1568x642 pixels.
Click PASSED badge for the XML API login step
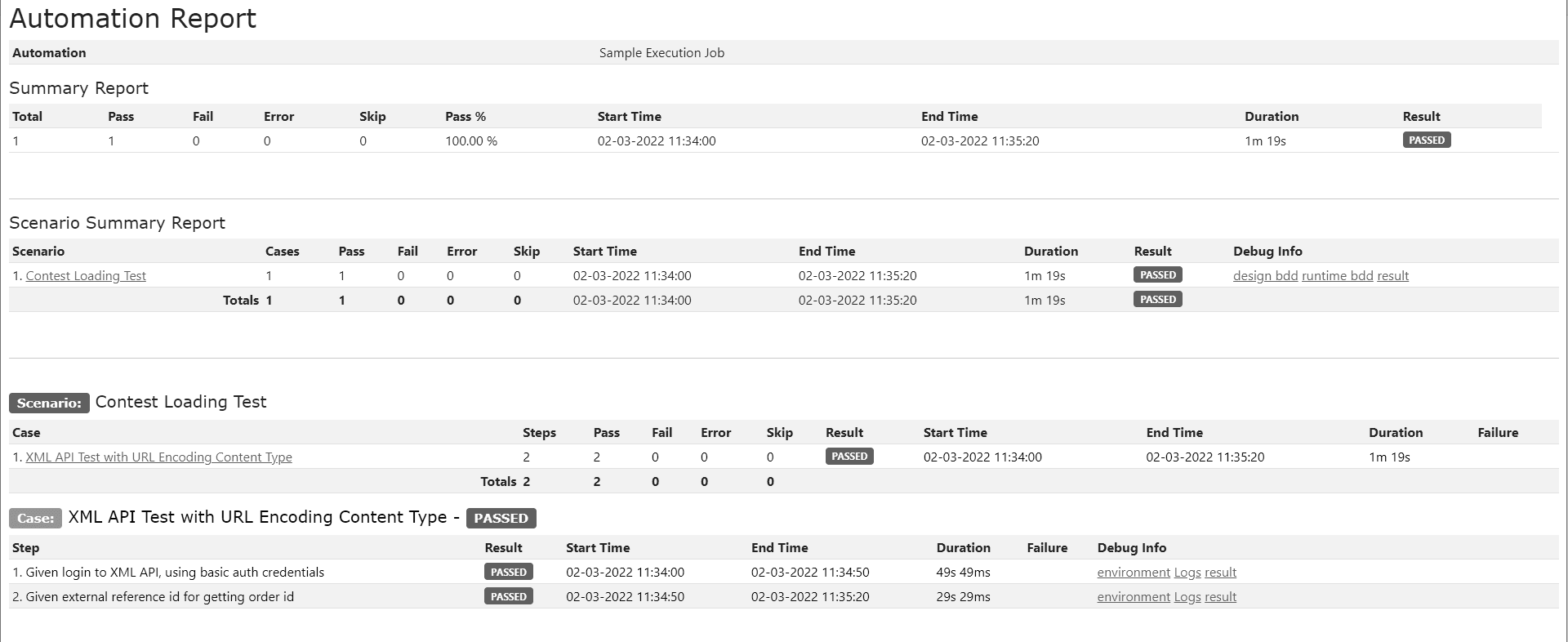point(508,573)
